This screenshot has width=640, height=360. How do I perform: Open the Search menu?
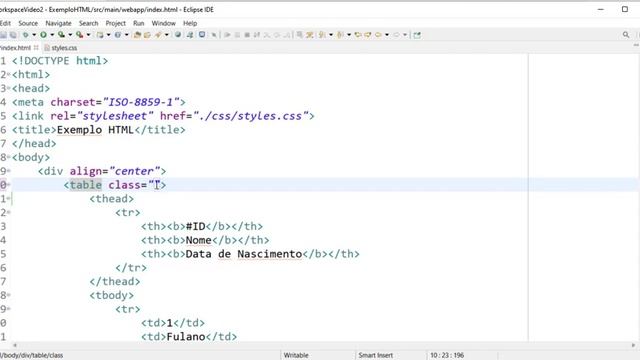[x=89, y=23]
